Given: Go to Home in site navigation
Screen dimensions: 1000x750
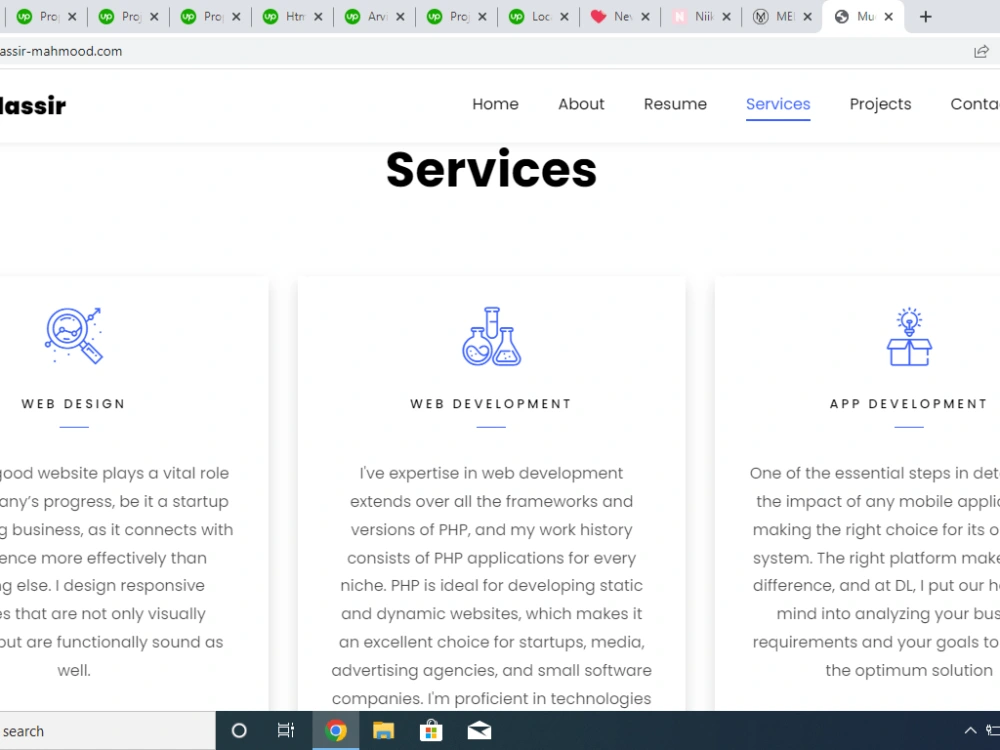Looking at the screenshot, I should 495,104.
